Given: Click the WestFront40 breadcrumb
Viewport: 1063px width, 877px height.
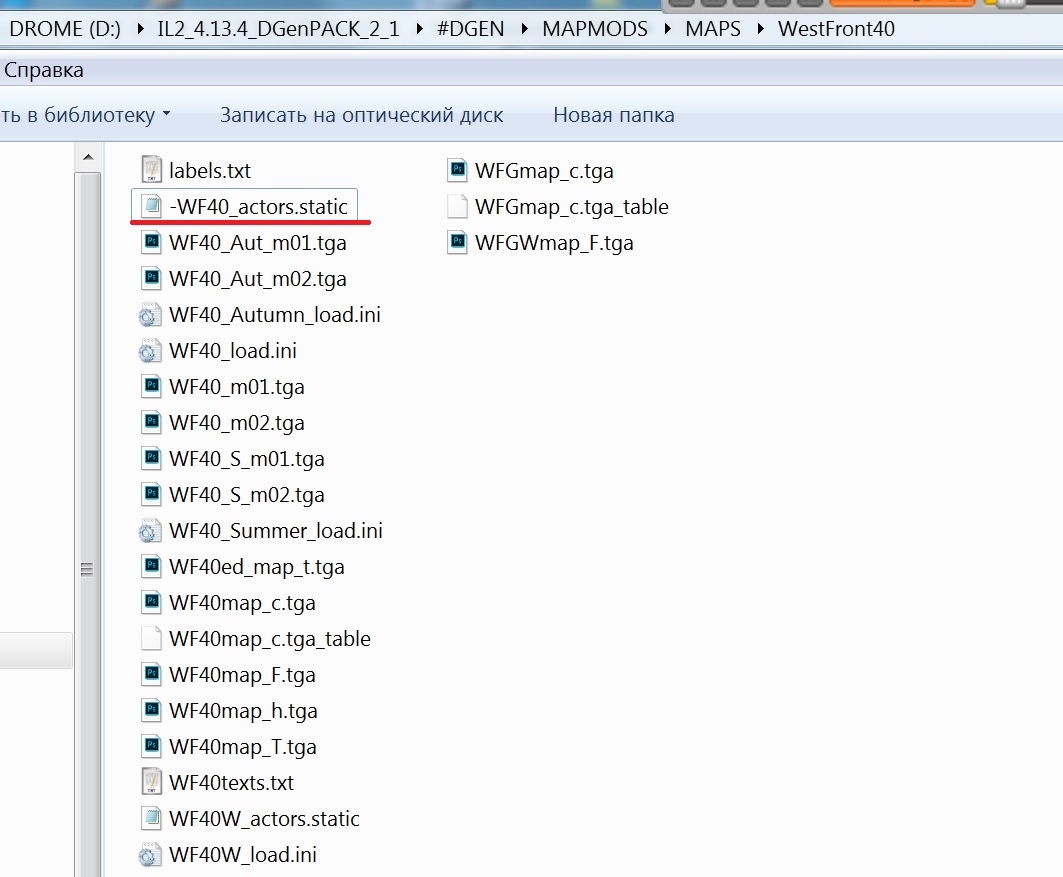Looking at the screenshot, I should [x=836, y=29].
